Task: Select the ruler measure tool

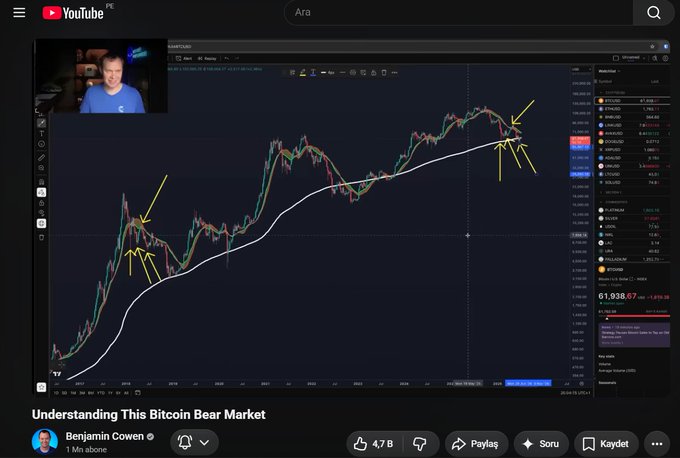Action: 42,157
